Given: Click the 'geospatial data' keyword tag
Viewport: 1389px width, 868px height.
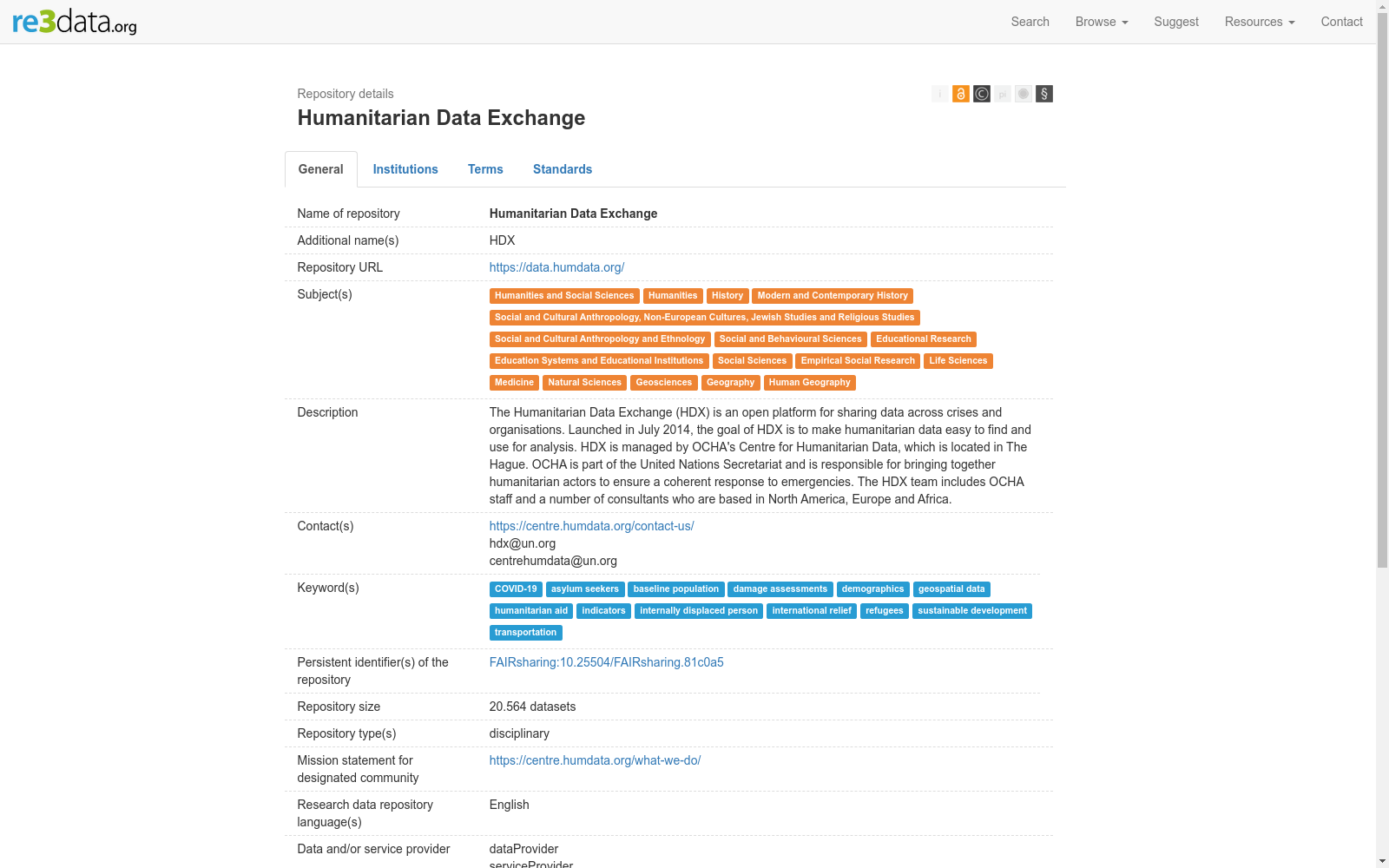Looking at the screenshot, I should [x=951, y=589].
